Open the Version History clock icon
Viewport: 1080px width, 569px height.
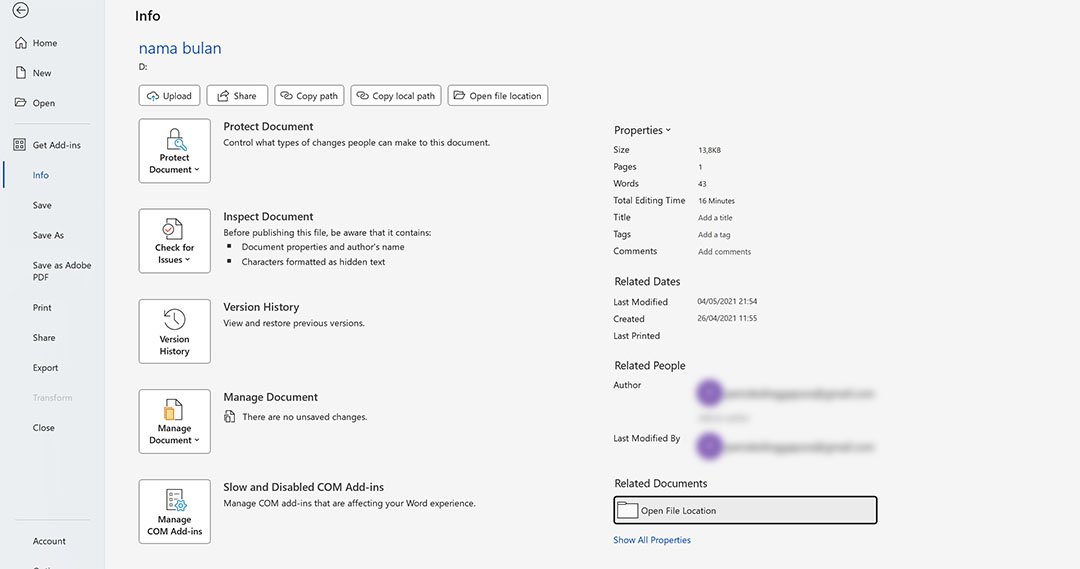point(174,320)
